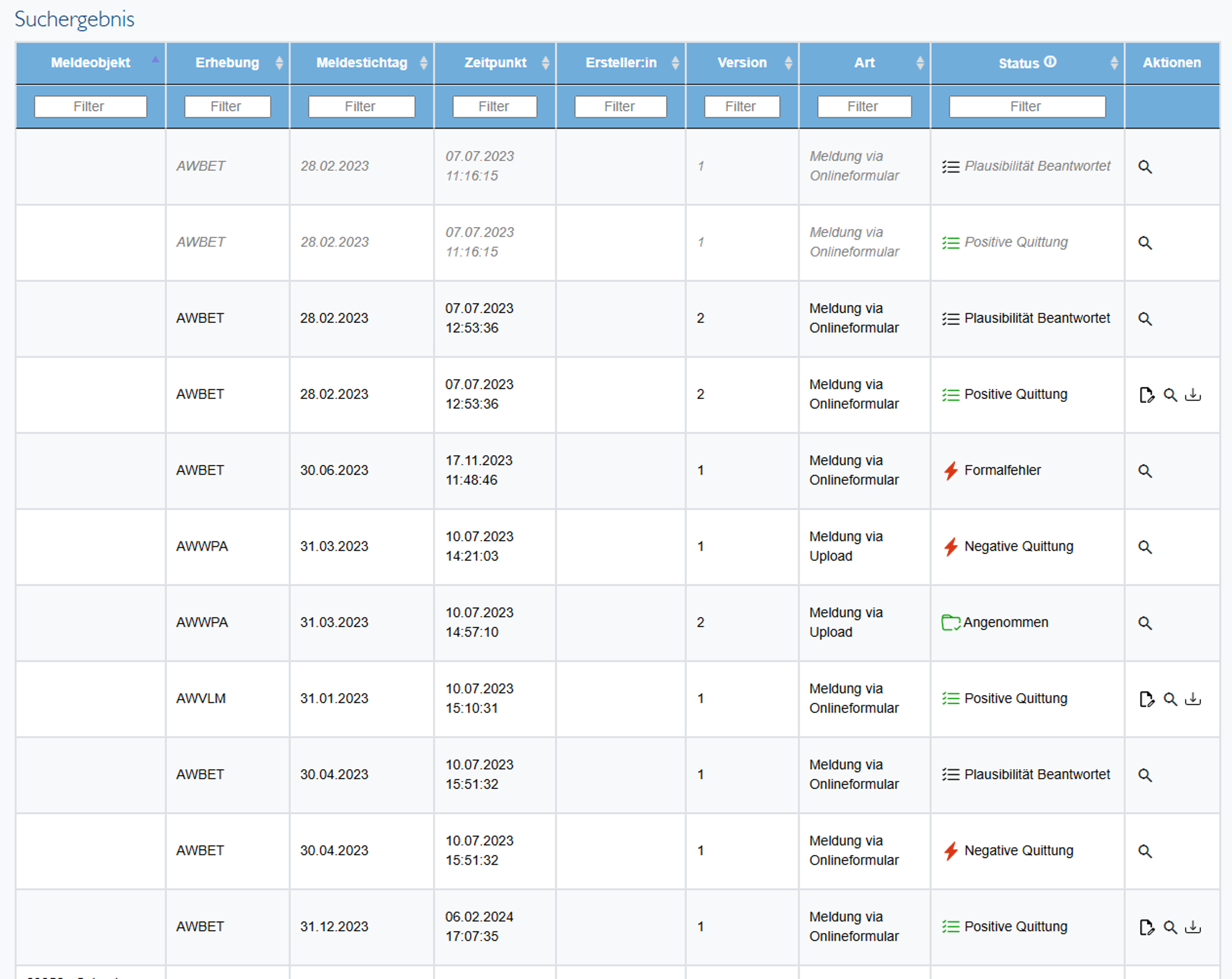
Task: Download version 2 AWBET Positive Quittung
Action: point(1192,395)
